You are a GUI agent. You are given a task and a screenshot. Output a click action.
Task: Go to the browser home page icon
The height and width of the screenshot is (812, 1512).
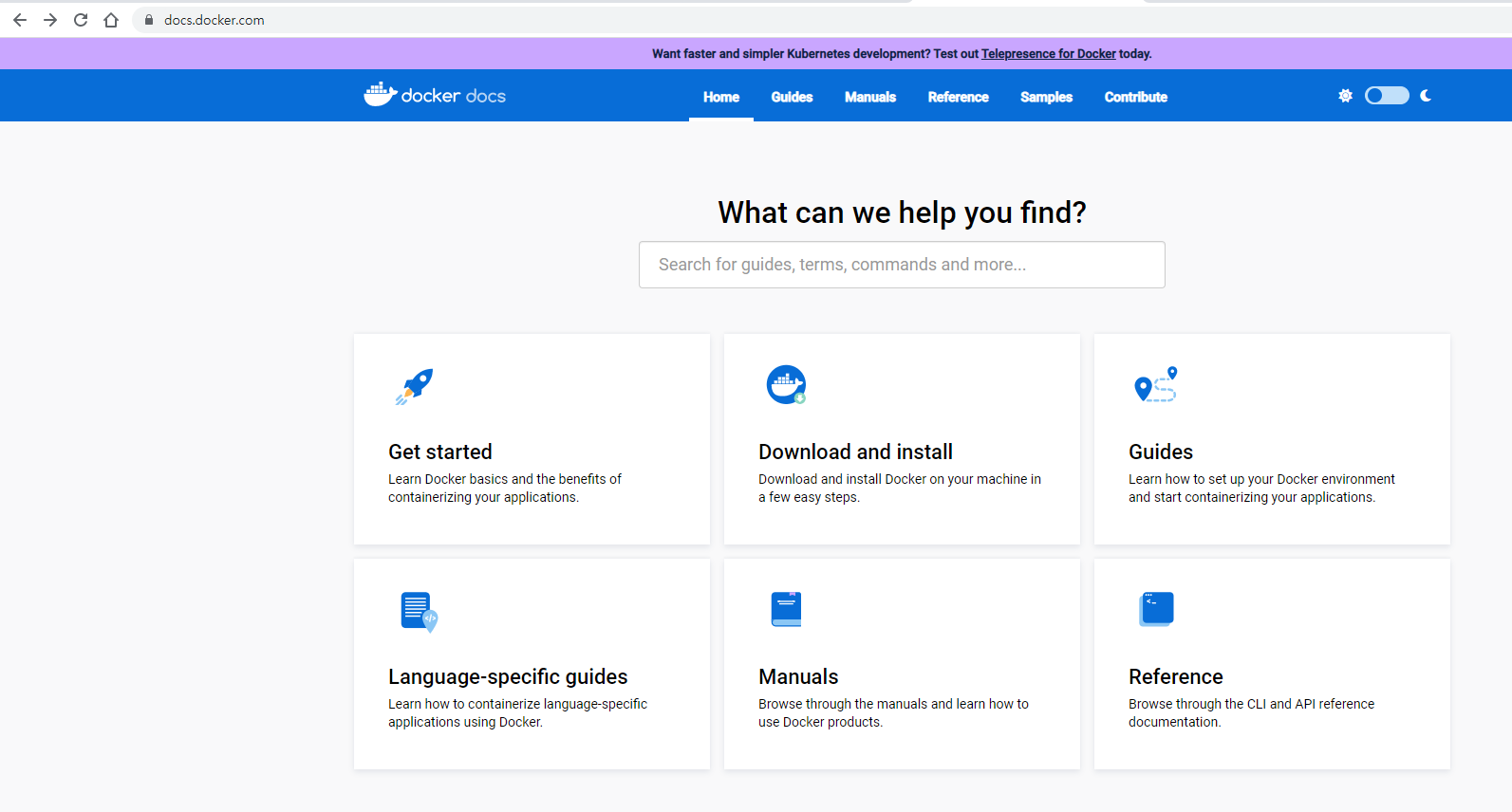pos(111,20)
